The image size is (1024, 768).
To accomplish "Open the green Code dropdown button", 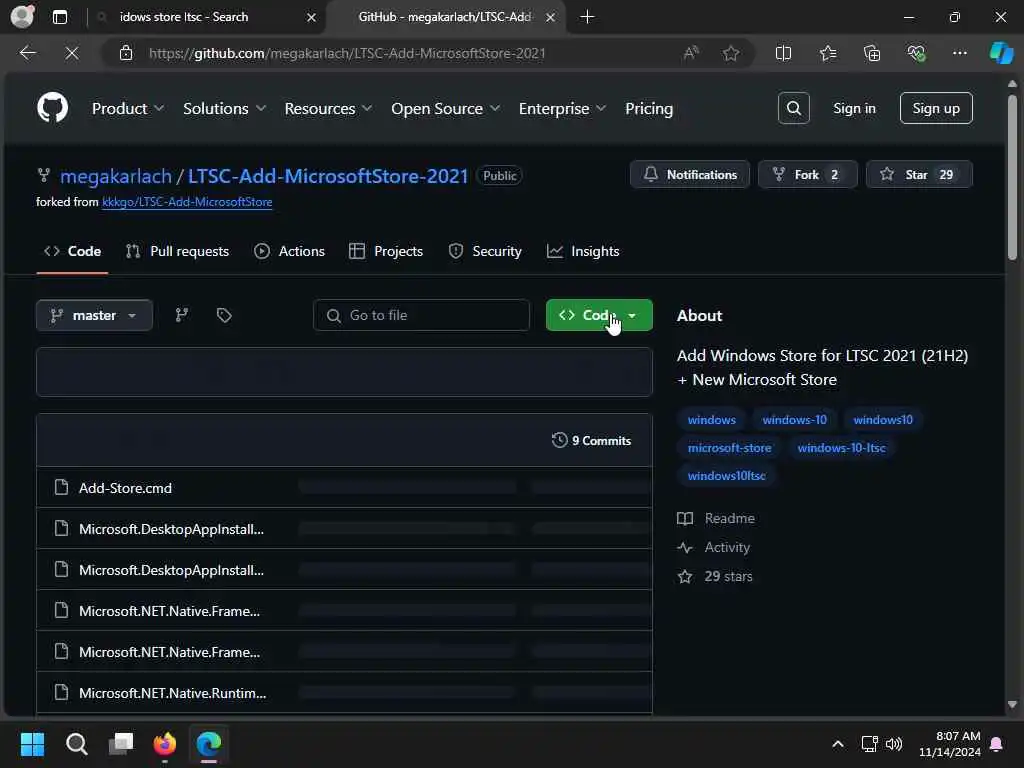I will [x=599, y=315].
